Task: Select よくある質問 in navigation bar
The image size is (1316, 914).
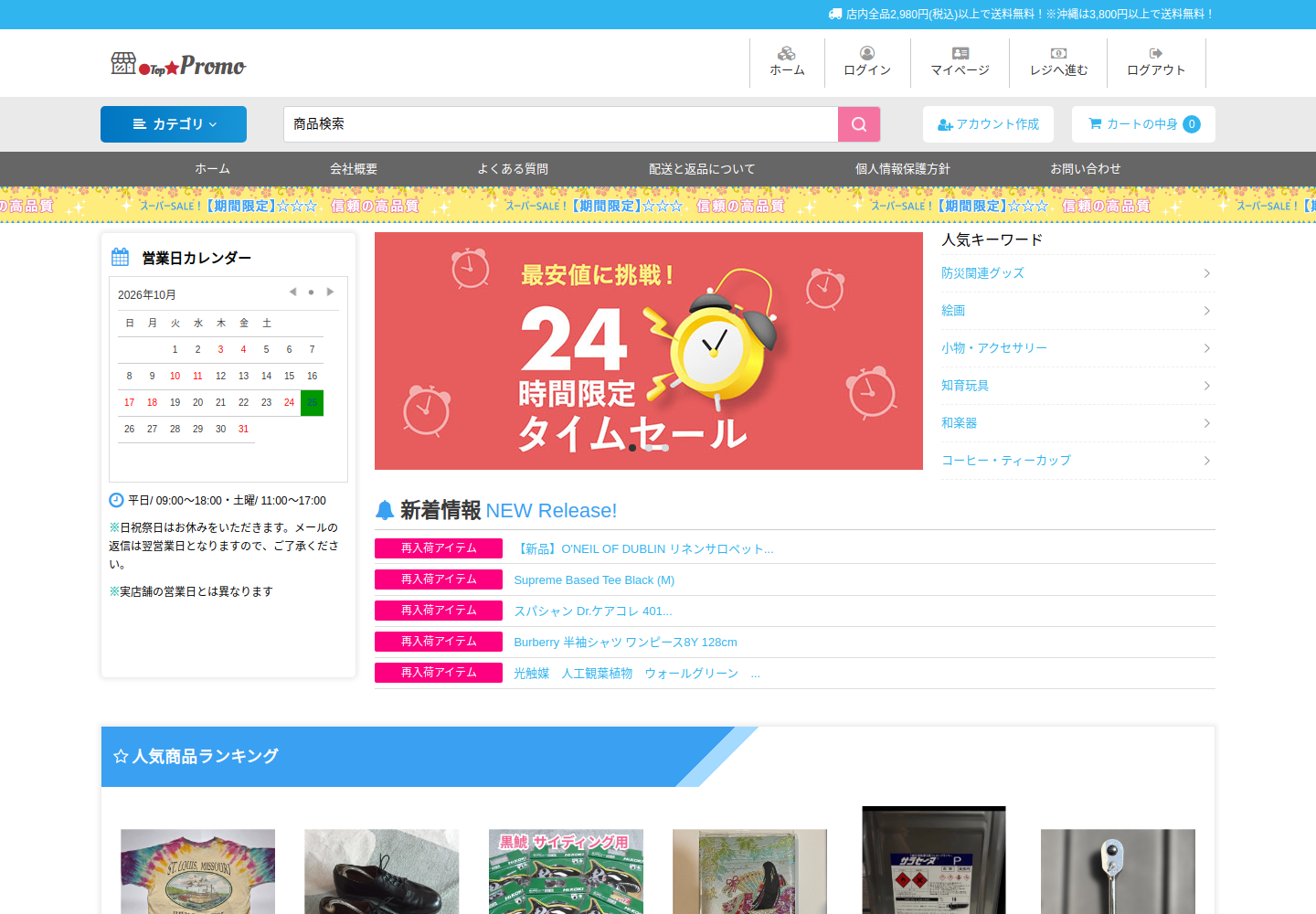Action: (x=513, y=169)
